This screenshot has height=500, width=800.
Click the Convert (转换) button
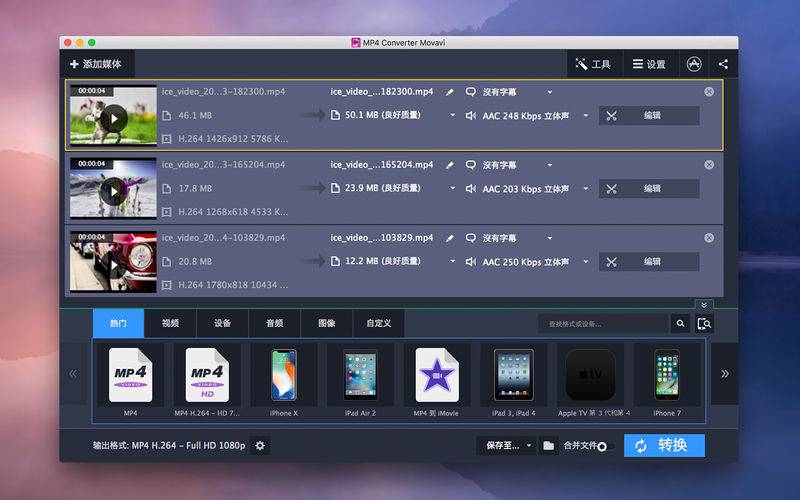point(664,445)
